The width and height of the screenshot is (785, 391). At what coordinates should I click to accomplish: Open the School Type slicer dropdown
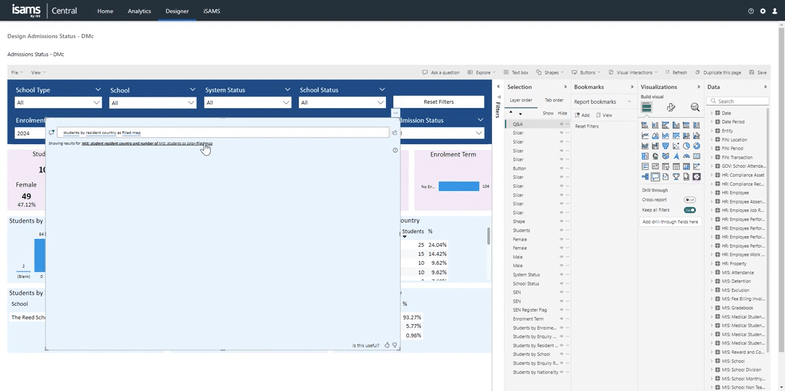click(x=58, y=103)
